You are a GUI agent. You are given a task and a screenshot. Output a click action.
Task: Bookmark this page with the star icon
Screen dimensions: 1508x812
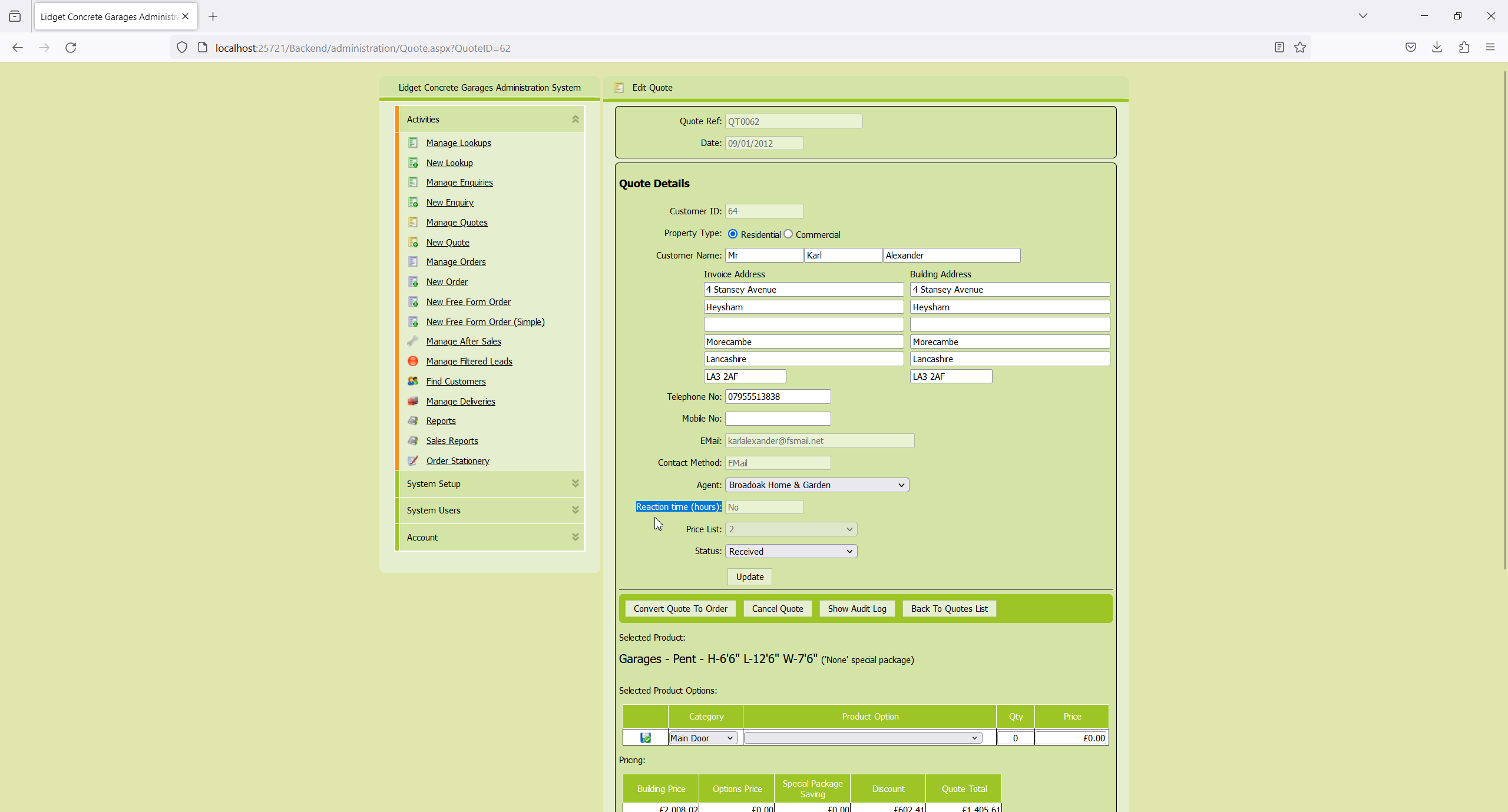1300,48
